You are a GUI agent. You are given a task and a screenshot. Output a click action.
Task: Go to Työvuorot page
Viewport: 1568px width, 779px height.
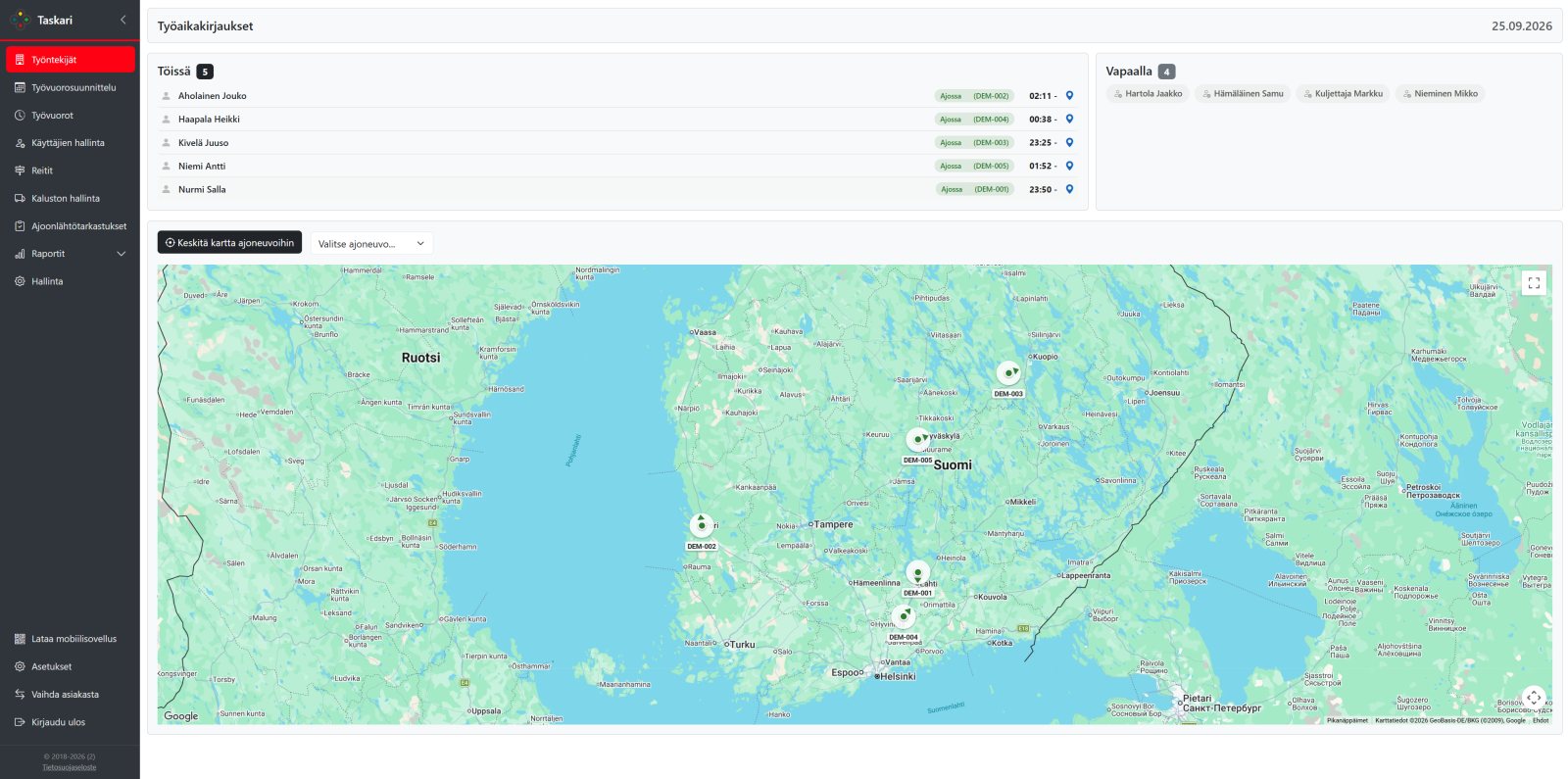70,116
